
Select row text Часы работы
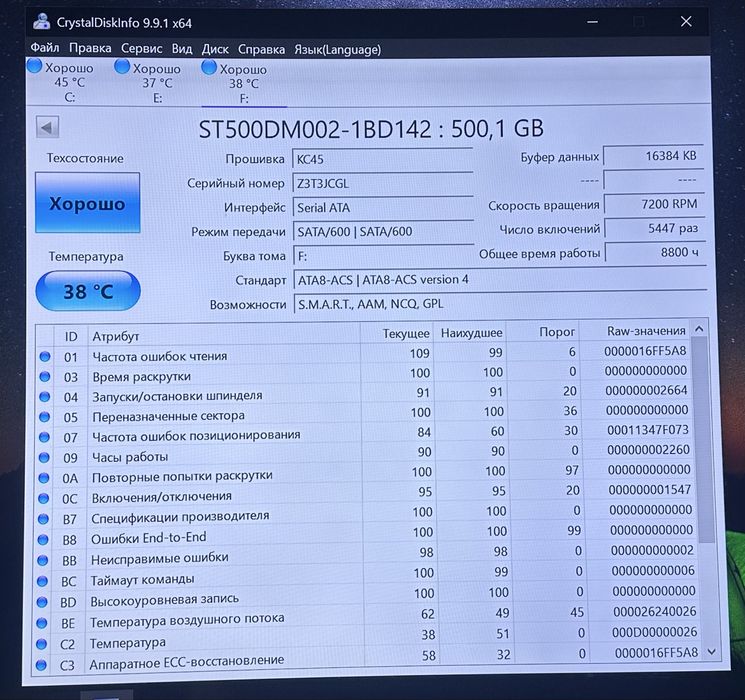click(x=130, y=457)
